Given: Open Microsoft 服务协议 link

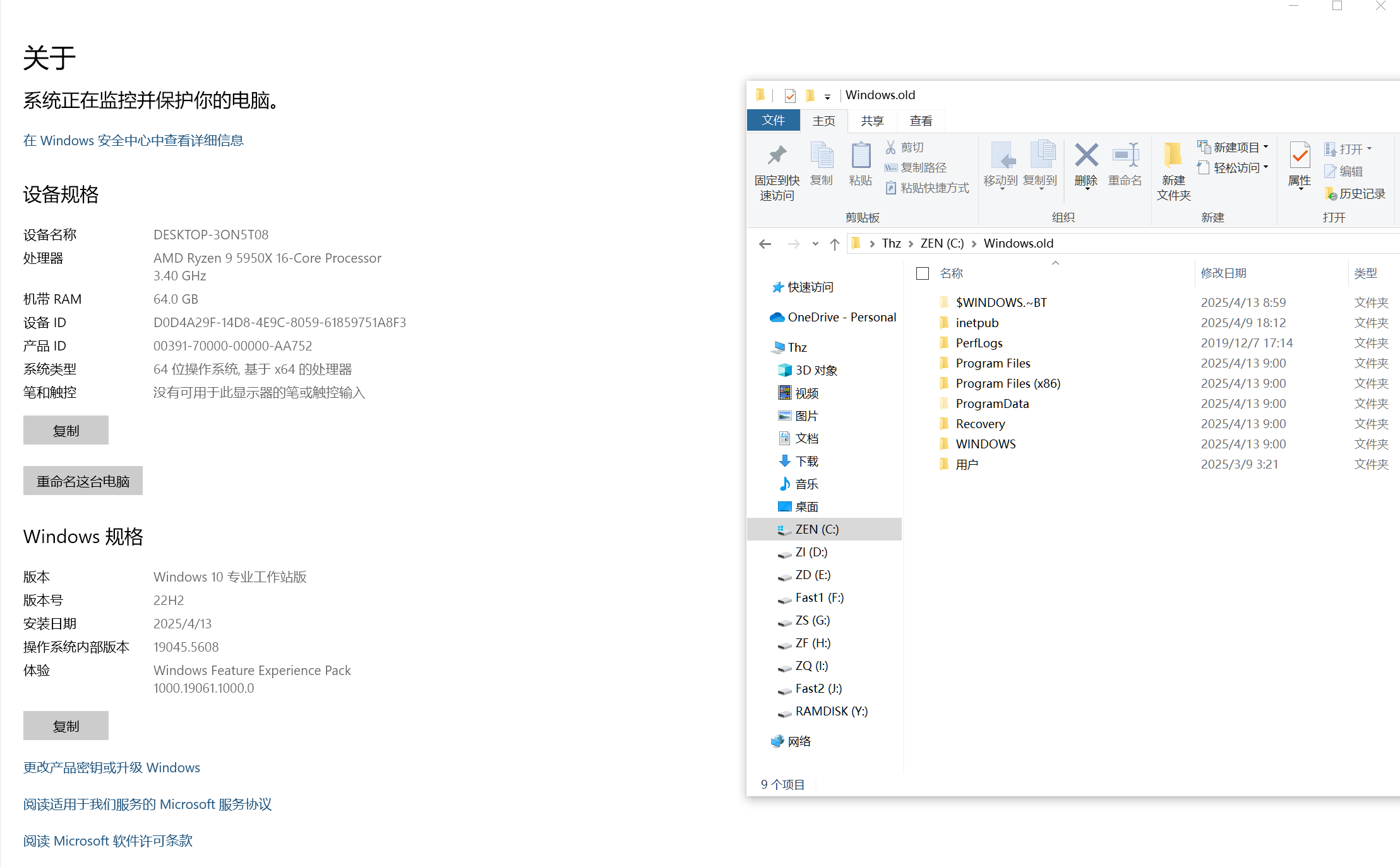Looking at the screenshot, I should 148,804.
